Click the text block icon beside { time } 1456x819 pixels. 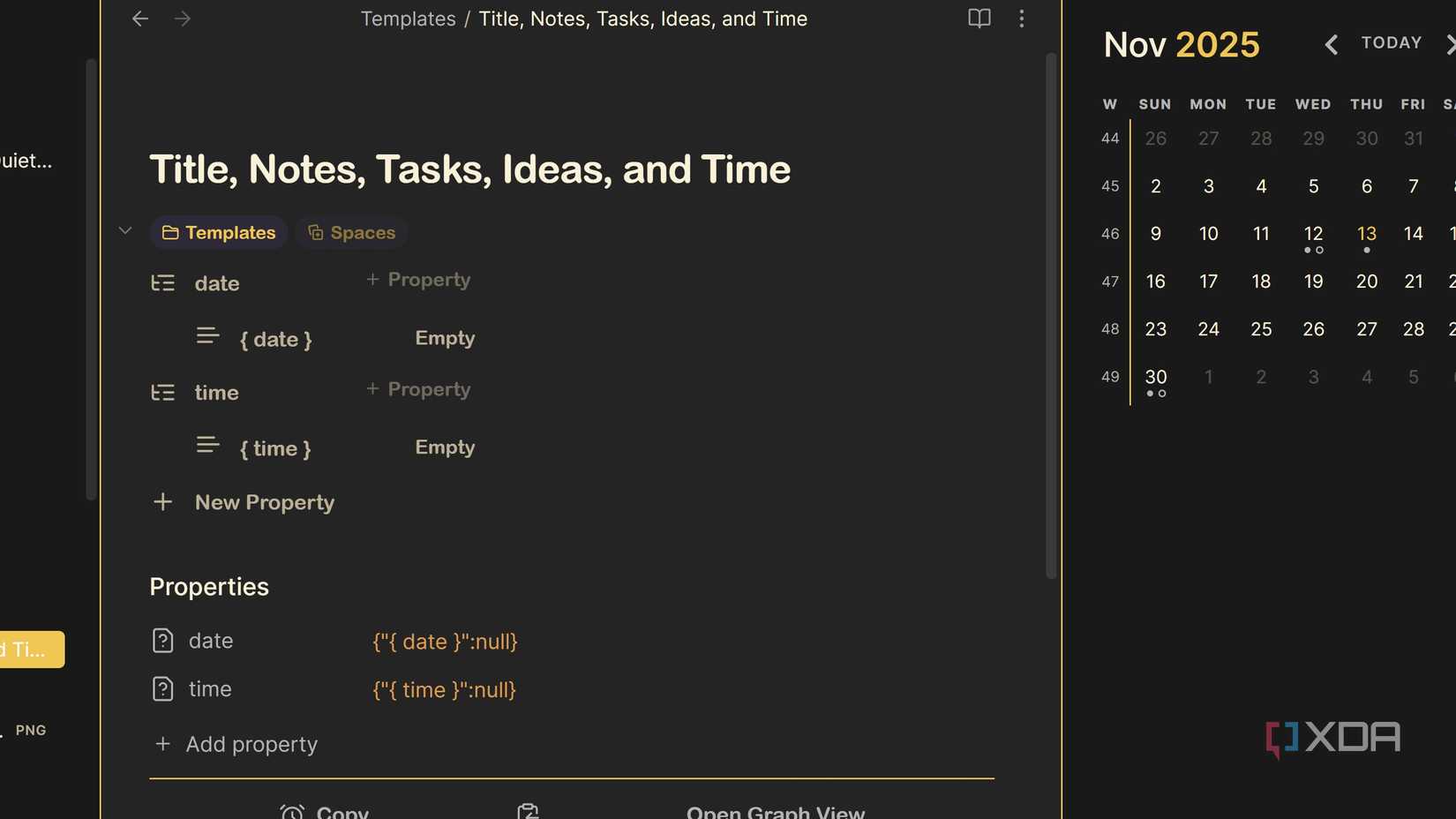pos(207,446)
